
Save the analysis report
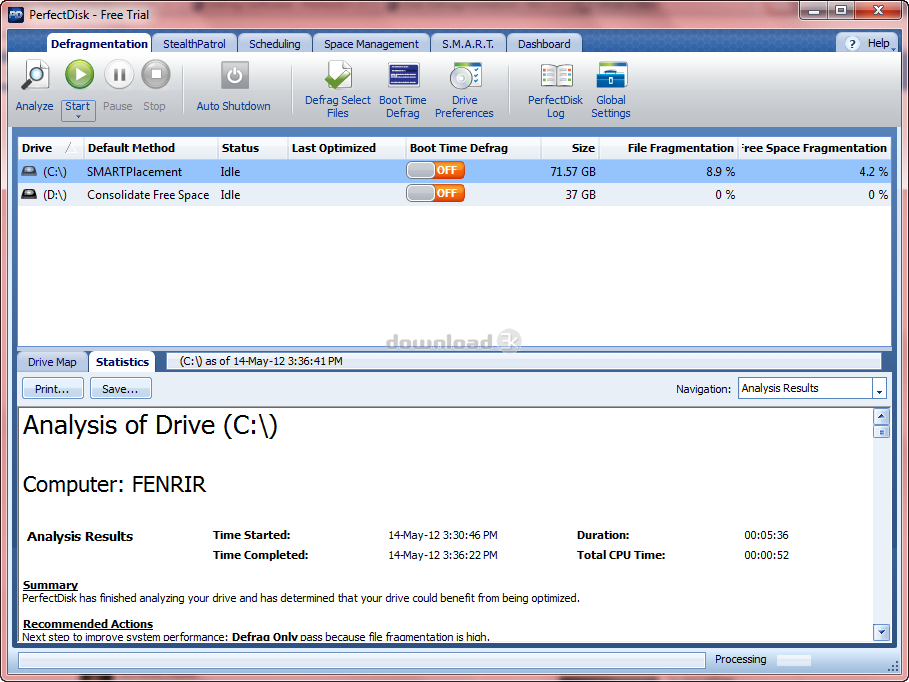coord(120,388)
